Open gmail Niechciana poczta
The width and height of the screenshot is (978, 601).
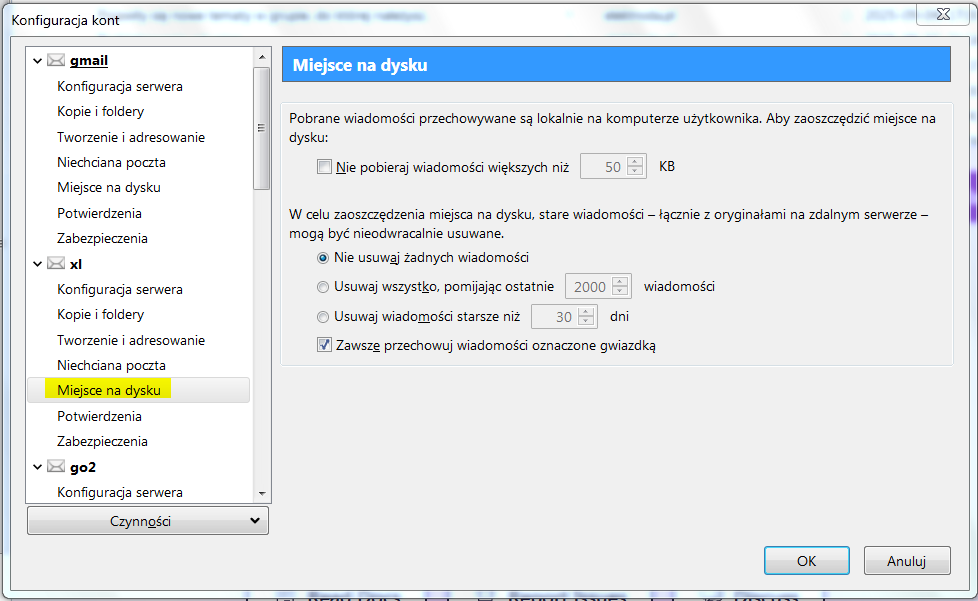click(x=111, y=162)
